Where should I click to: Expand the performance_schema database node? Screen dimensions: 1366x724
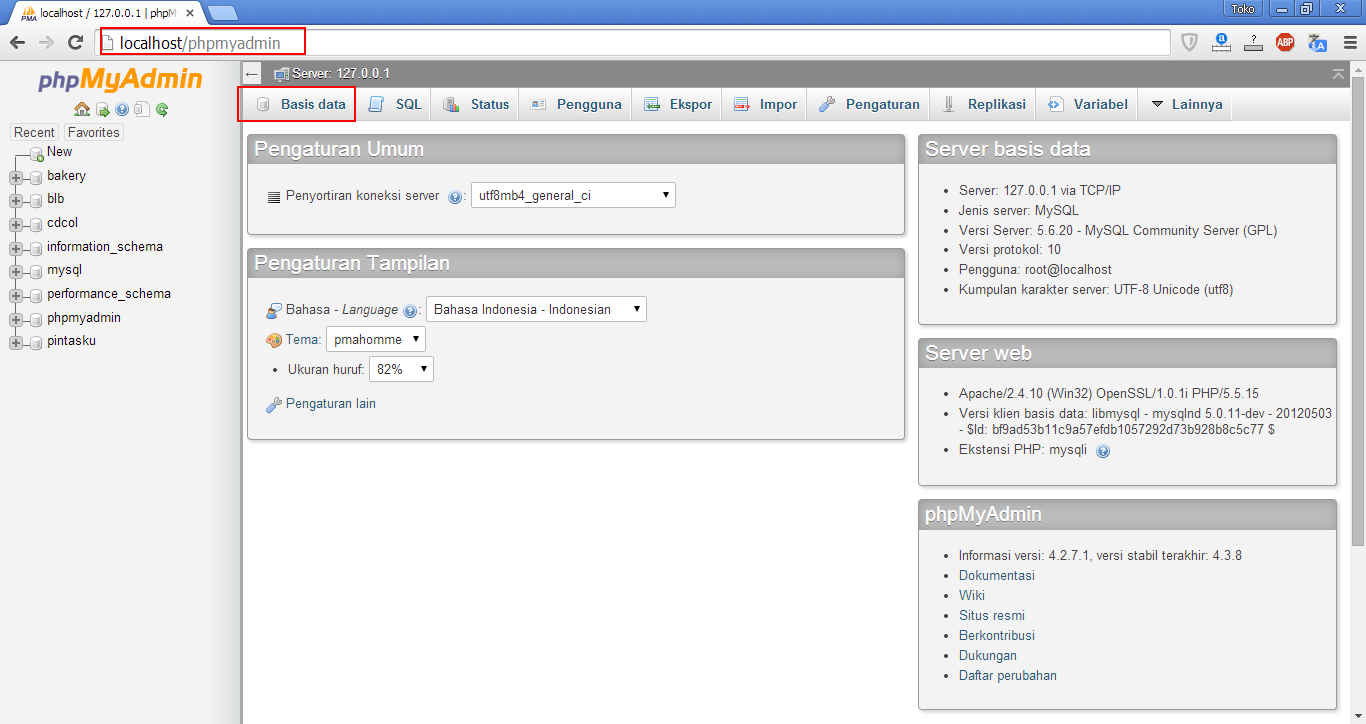tap(15, 295)
